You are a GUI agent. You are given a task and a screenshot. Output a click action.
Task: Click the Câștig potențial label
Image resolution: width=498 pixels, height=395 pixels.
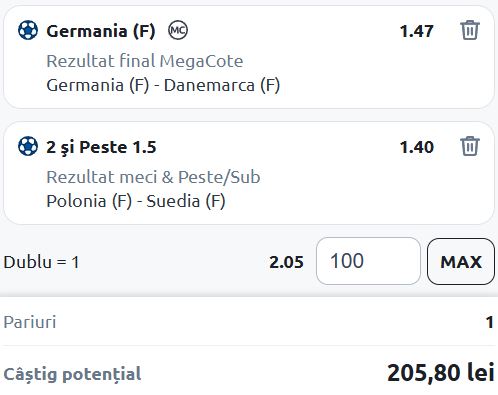[72, 374]
